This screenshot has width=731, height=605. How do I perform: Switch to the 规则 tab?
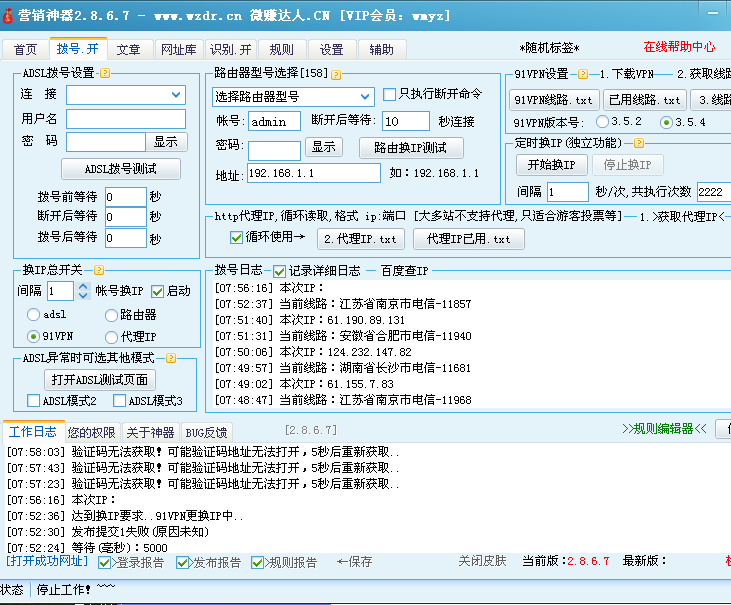281,49
